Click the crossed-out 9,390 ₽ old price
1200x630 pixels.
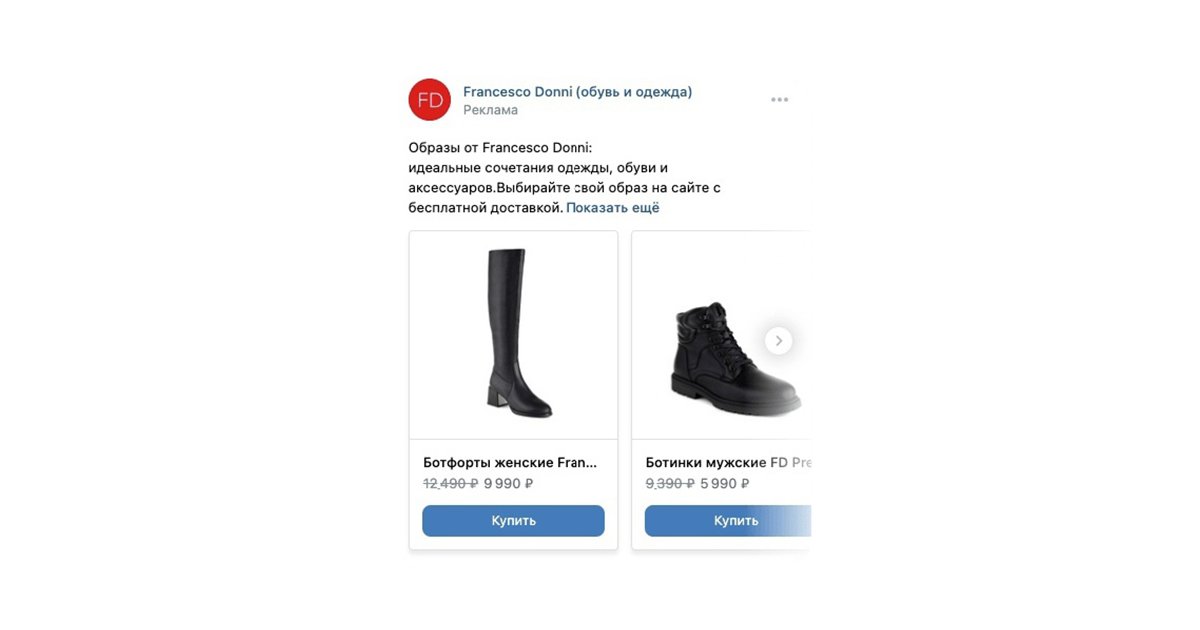point(671,484)
